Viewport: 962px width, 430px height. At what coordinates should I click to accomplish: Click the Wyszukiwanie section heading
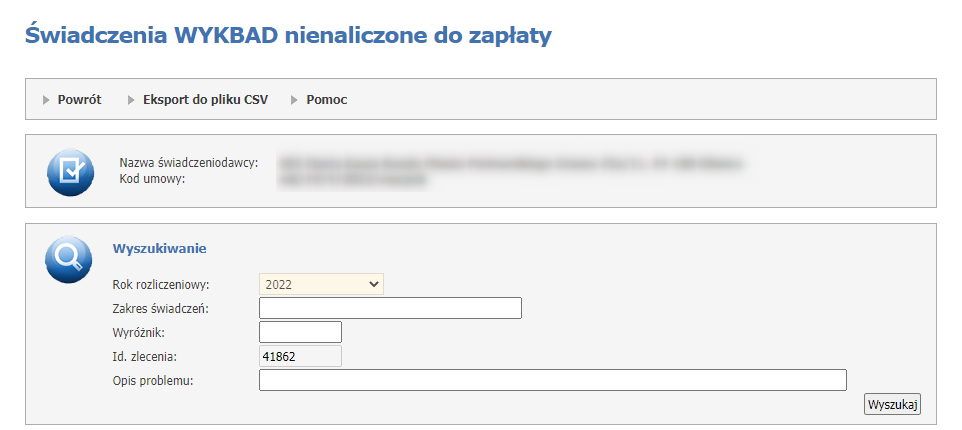click(159, 247)
